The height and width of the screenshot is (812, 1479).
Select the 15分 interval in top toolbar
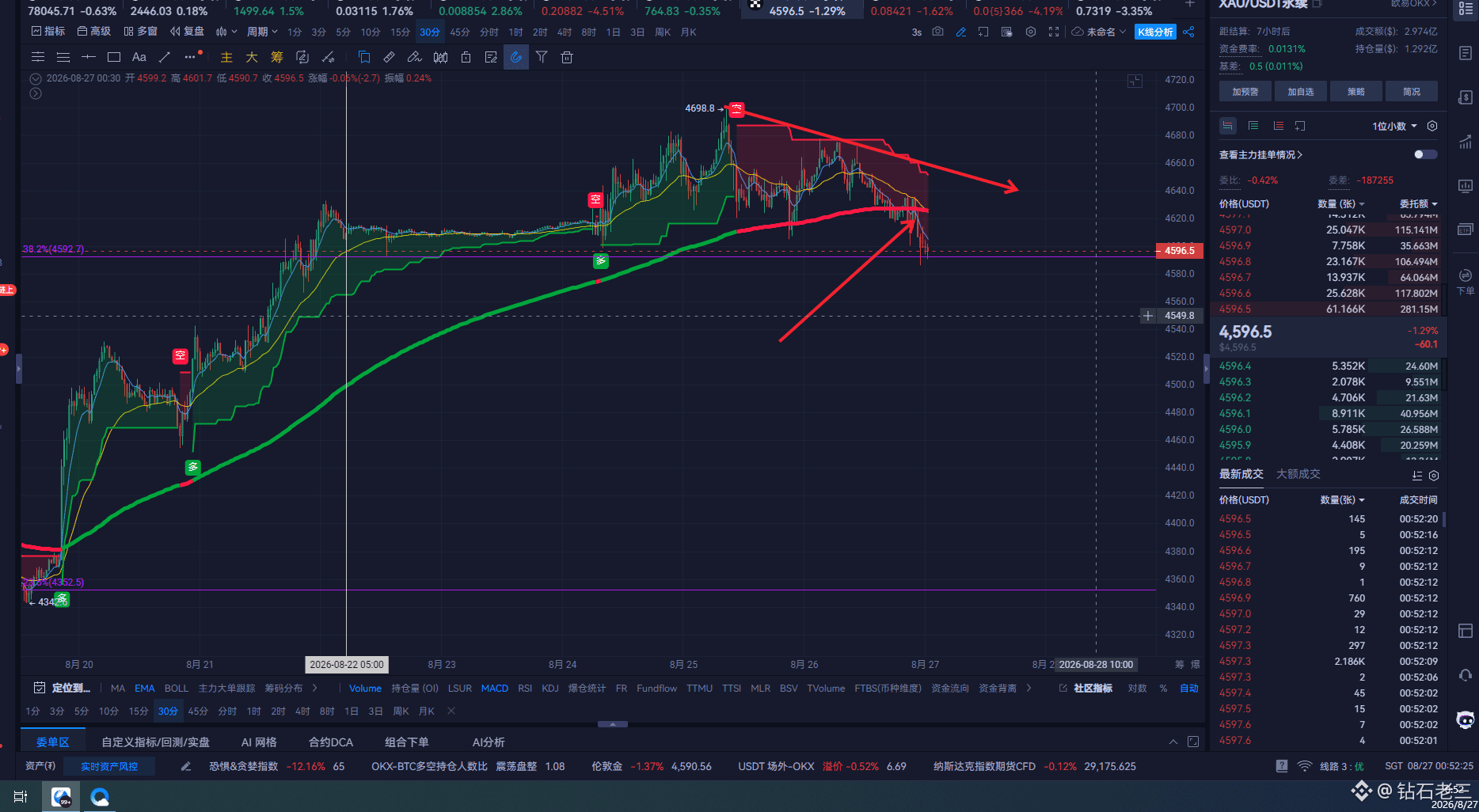[x=400, y=32]
